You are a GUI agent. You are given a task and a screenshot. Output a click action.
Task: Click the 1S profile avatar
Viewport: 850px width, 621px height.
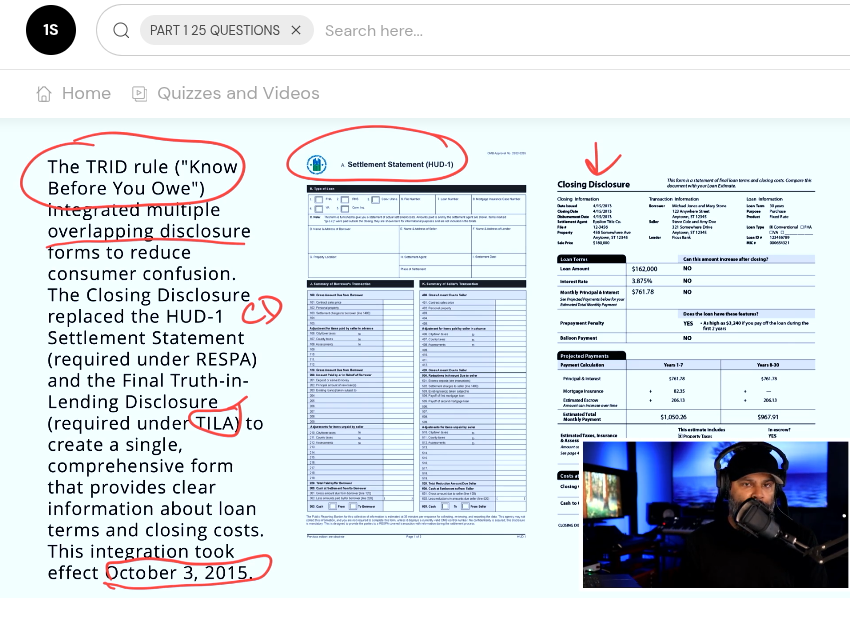[50, 31]
